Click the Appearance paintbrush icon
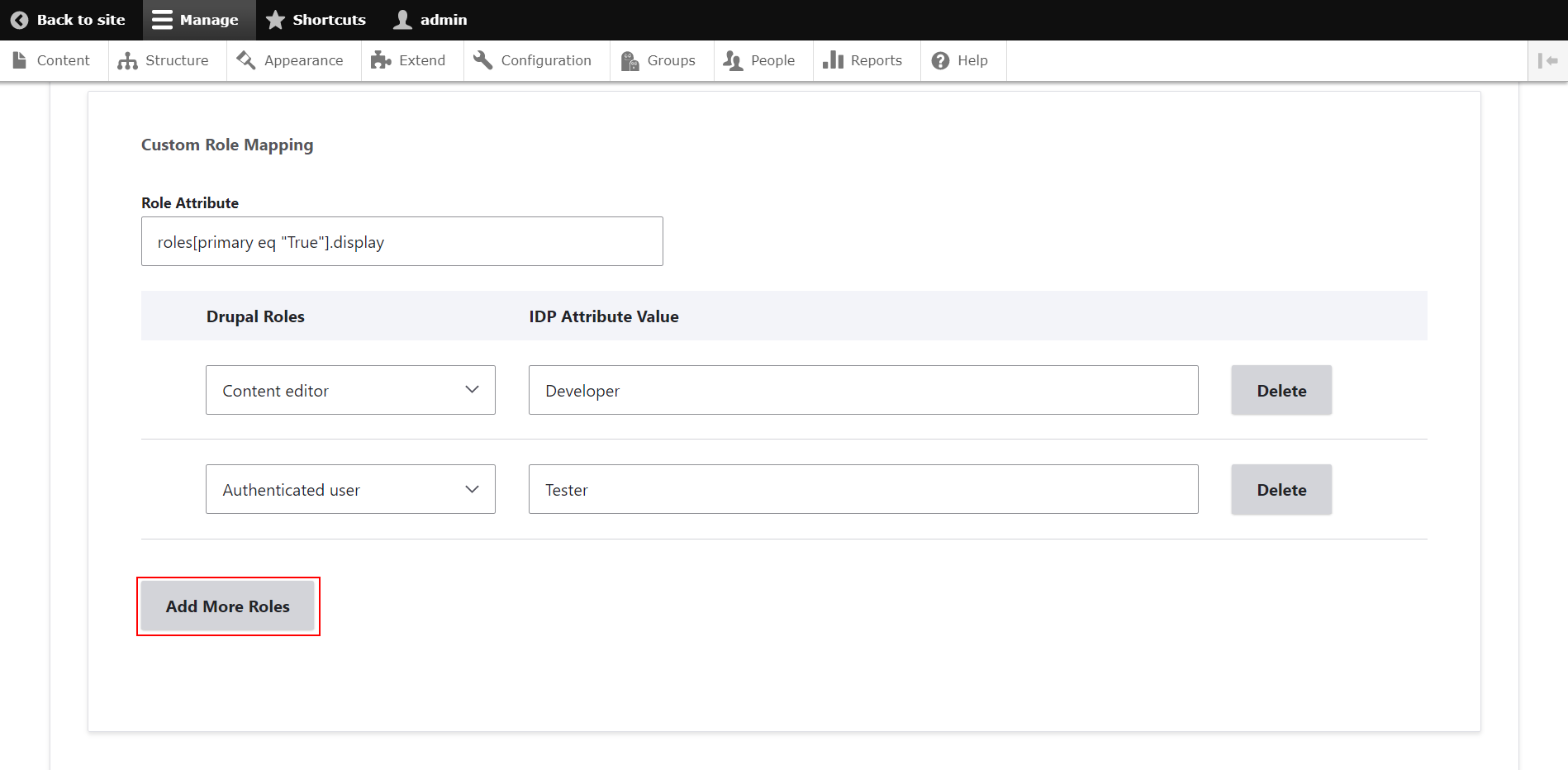The width and height of the screenshot is (1568, 770). tap(245, 59)
